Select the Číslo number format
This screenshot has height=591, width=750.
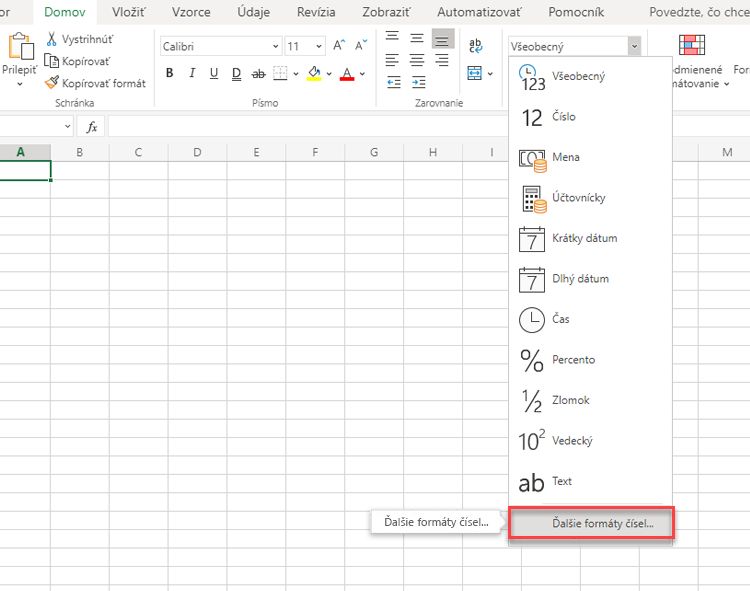590,117
